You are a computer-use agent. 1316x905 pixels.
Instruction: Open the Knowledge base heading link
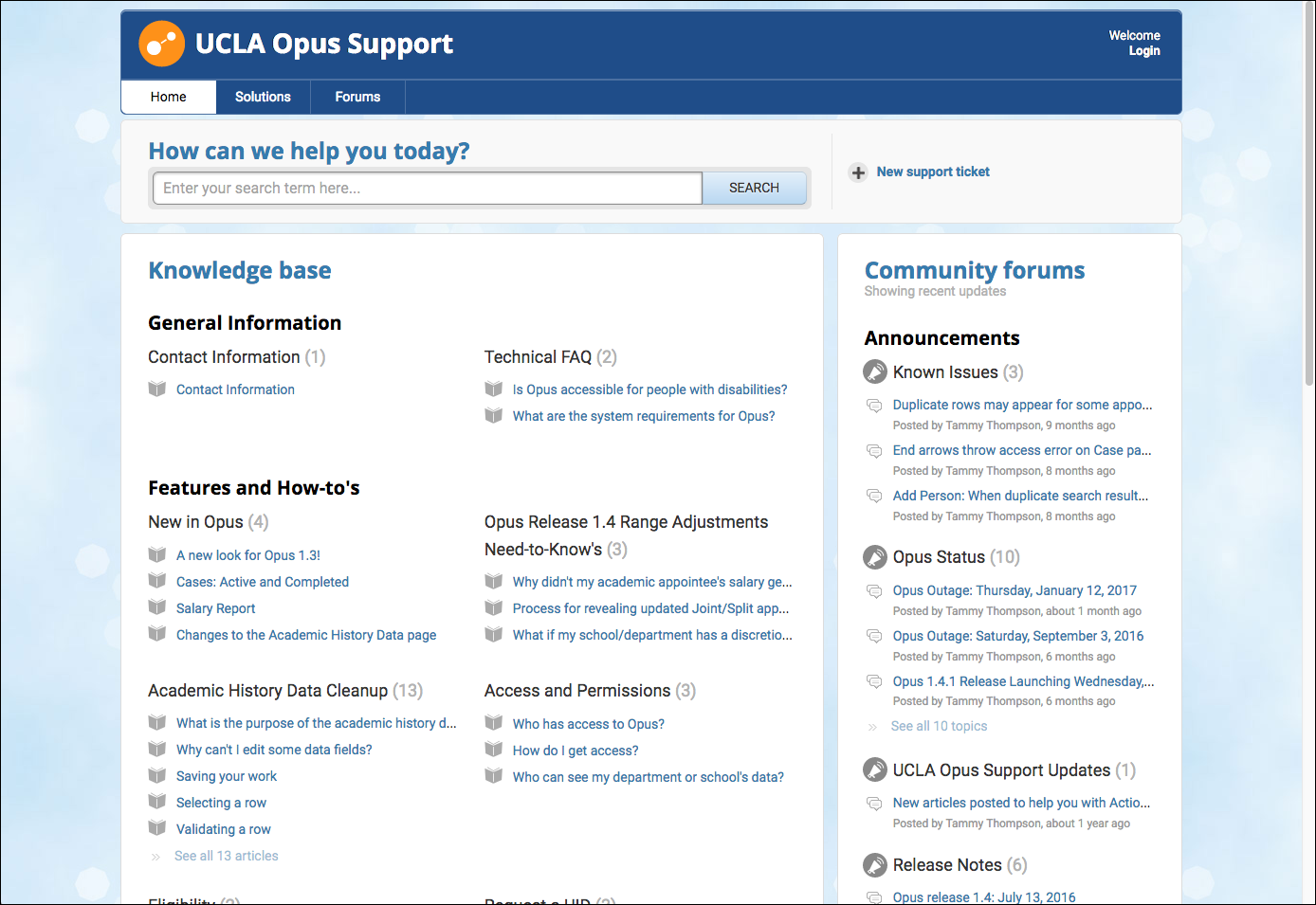[x=240, y=270]
